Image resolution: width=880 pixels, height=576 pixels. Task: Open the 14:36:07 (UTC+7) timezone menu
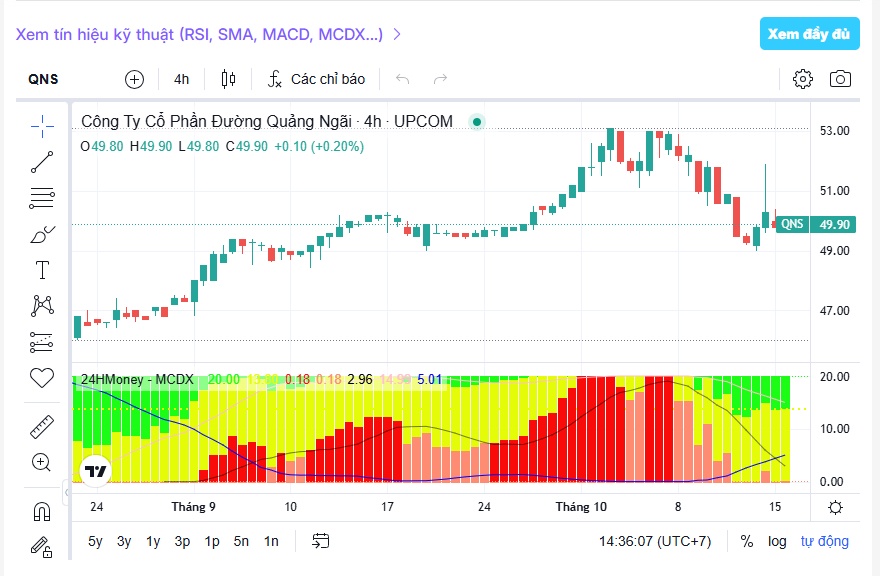pos(655,541)
